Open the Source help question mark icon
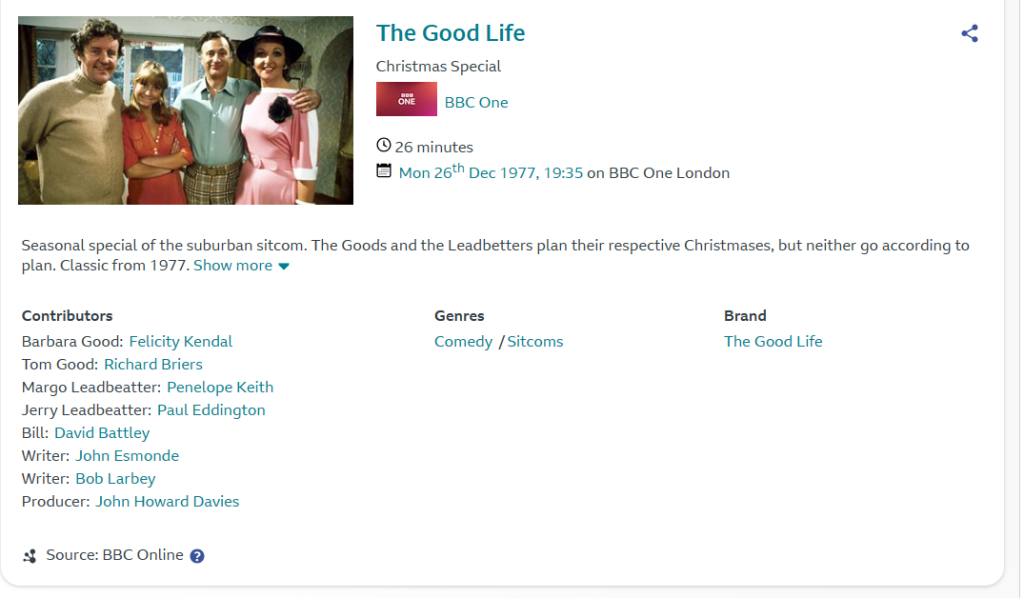This screenshot has width=1024, height=598. click(197, 556)
